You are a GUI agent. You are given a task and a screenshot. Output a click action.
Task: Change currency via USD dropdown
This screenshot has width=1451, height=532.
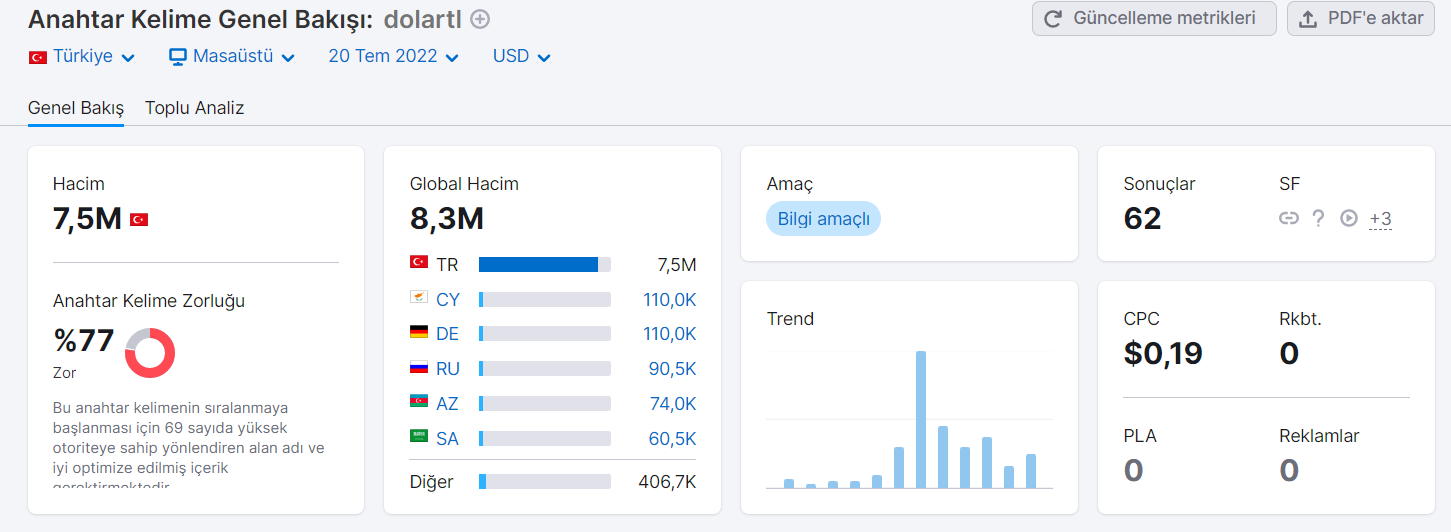pos(522,57)
